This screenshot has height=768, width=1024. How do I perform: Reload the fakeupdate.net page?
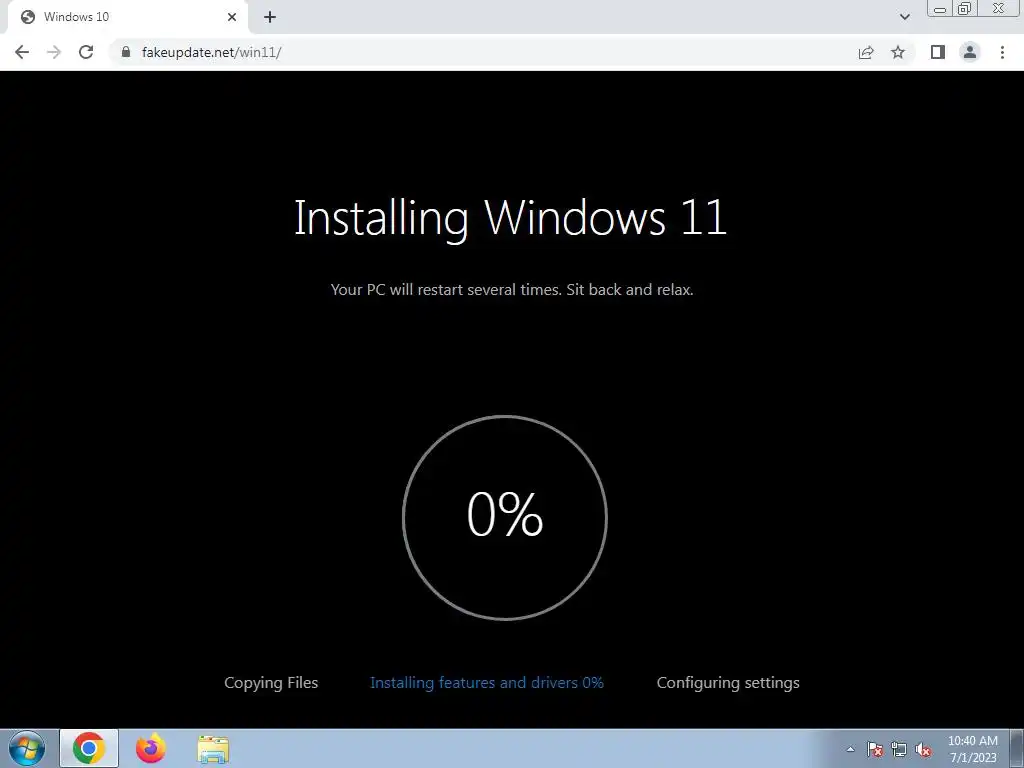(86, 52)
